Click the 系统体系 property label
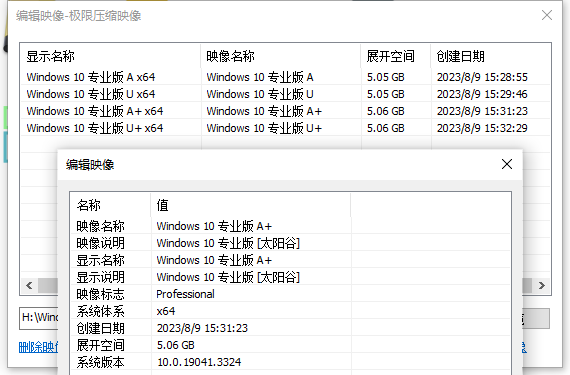The width and height of the screenshot is (570, 375). tap(100, 311)
